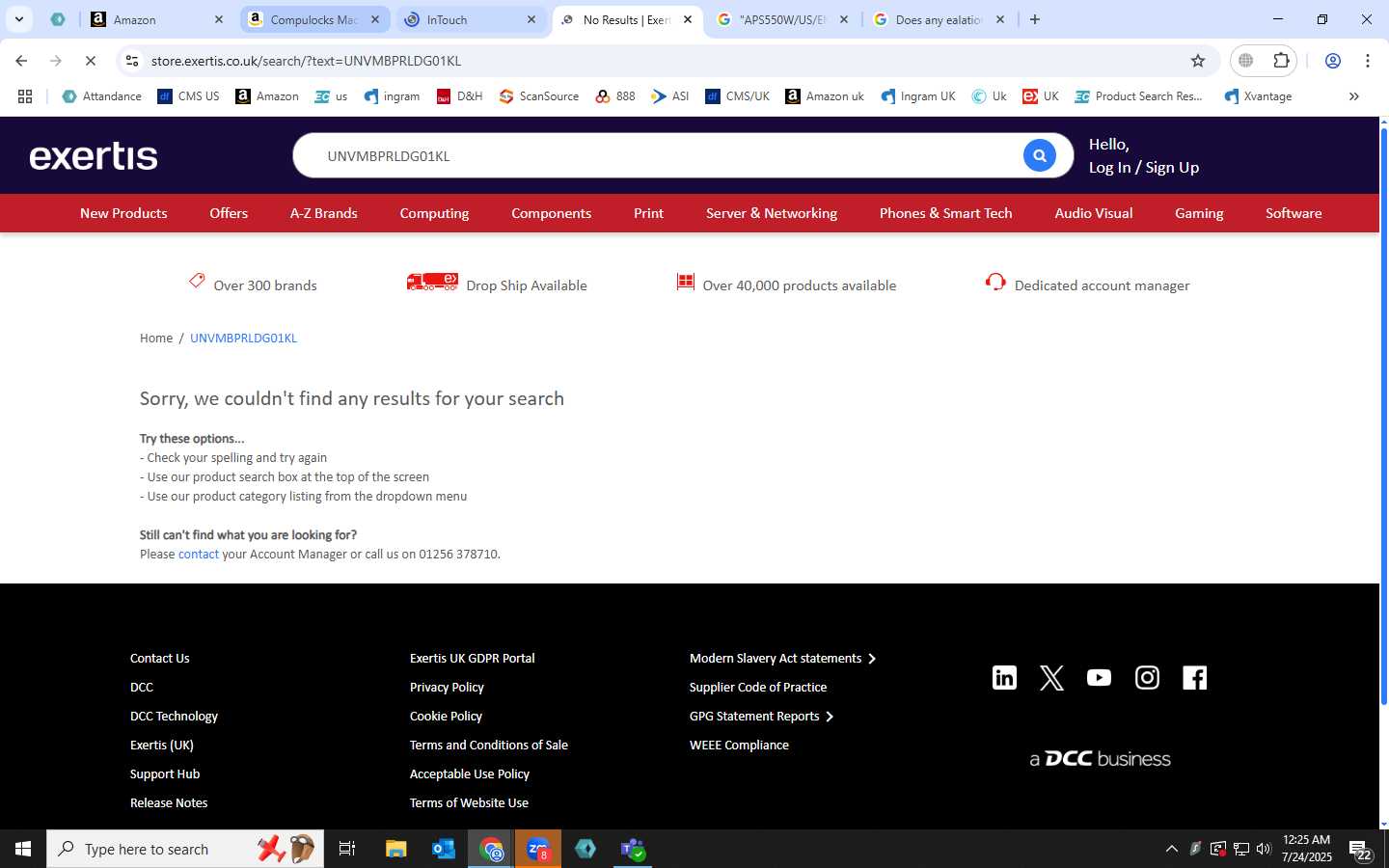Open the Attandance bookmark

[101, 96]
